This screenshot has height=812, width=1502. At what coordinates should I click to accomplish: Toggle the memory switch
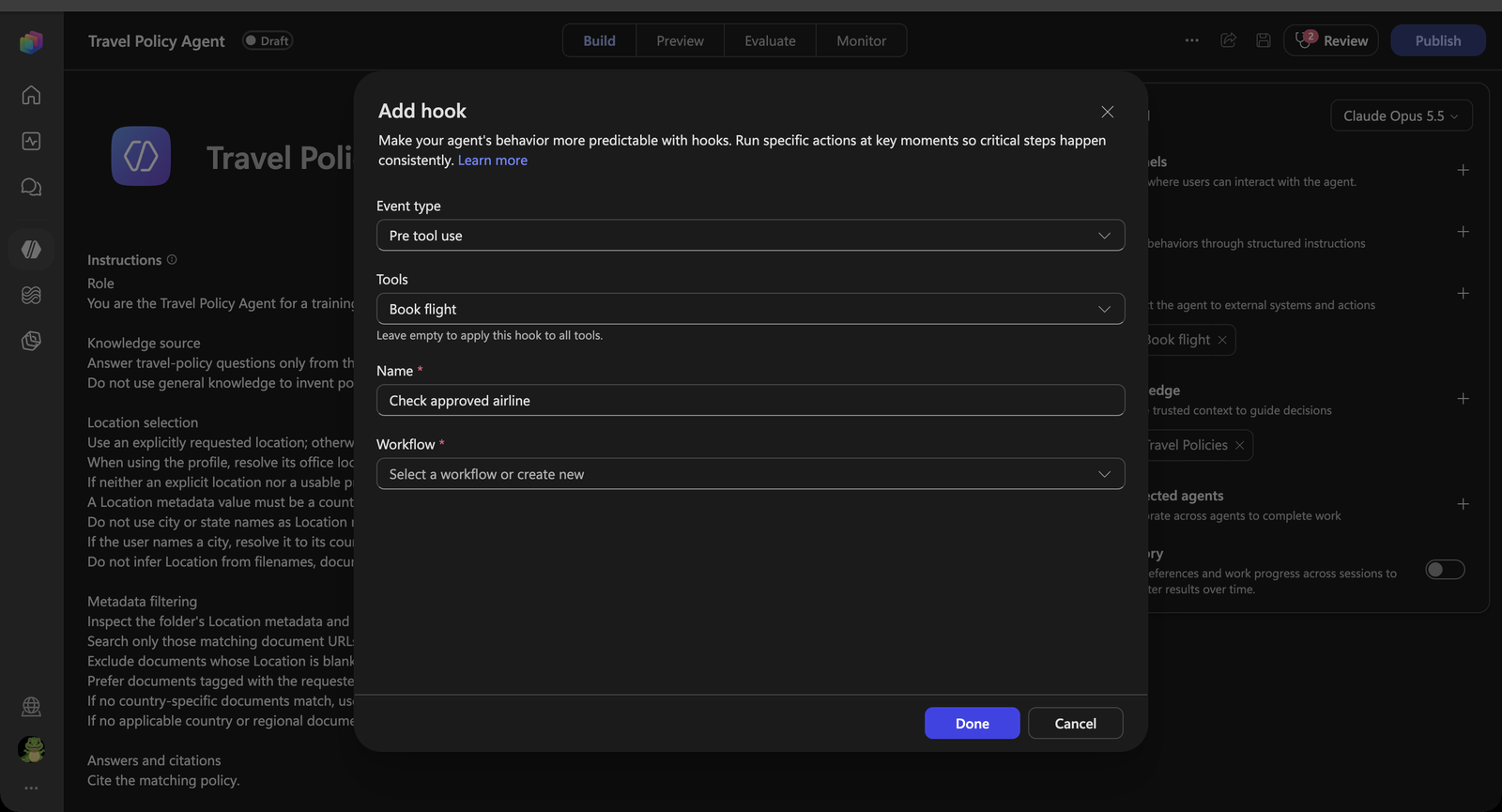[x=1445, y=570]
